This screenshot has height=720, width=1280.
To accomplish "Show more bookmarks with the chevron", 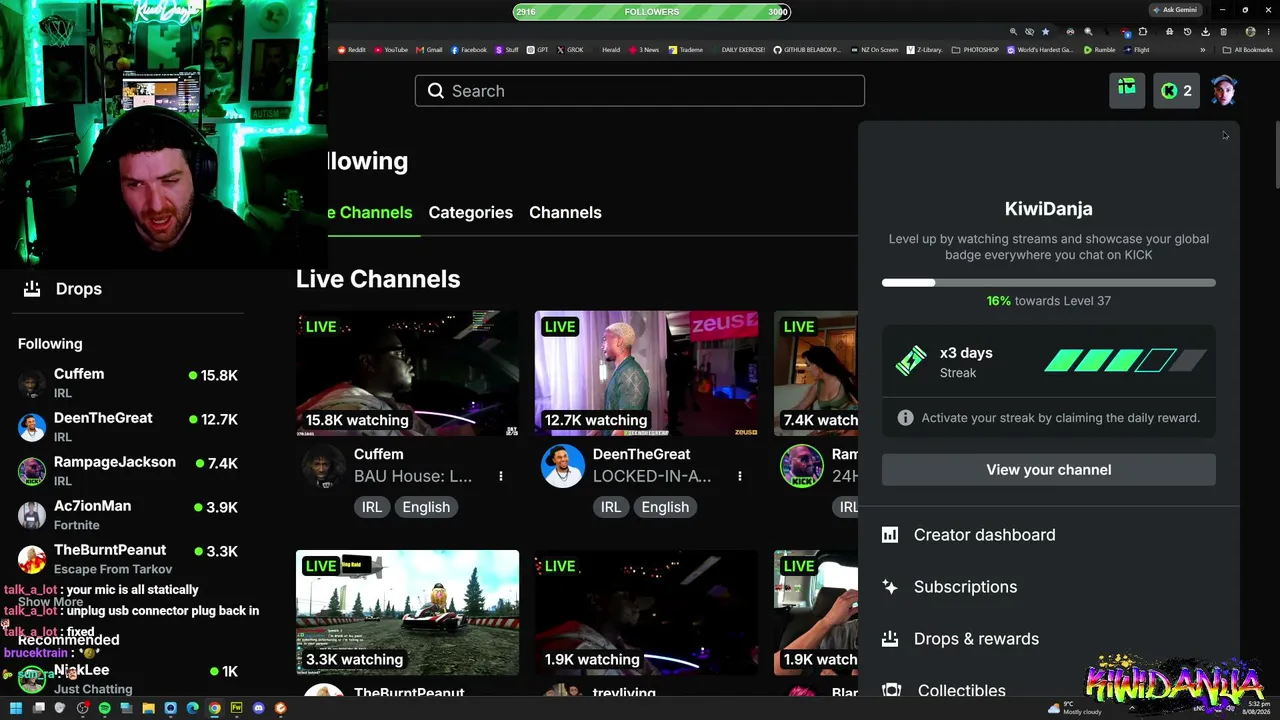I will click(1203, 50).
